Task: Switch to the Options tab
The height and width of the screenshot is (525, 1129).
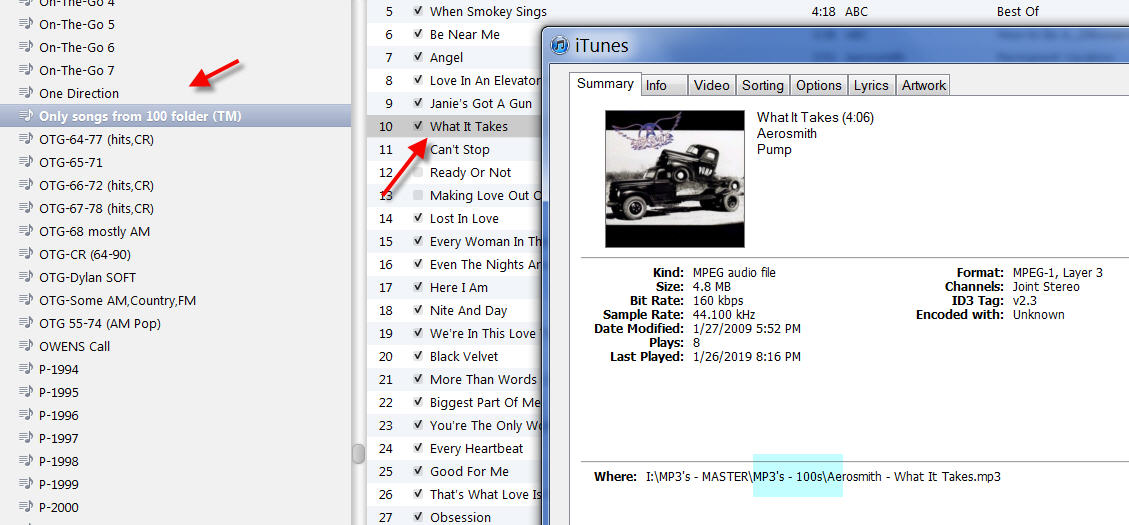Action: point(819,85)
